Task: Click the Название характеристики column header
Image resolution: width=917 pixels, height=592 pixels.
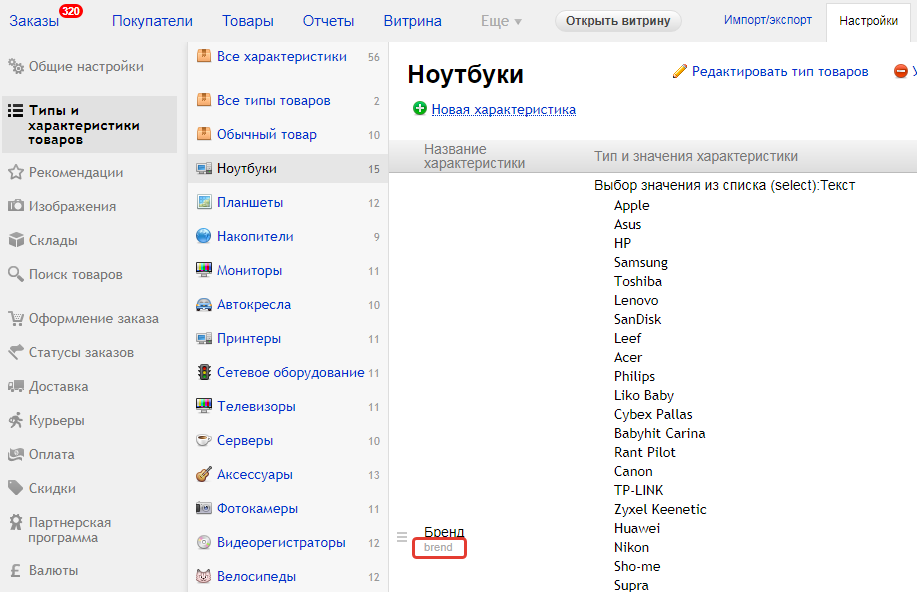Action: pyautogui.click(x=474, y=156)
